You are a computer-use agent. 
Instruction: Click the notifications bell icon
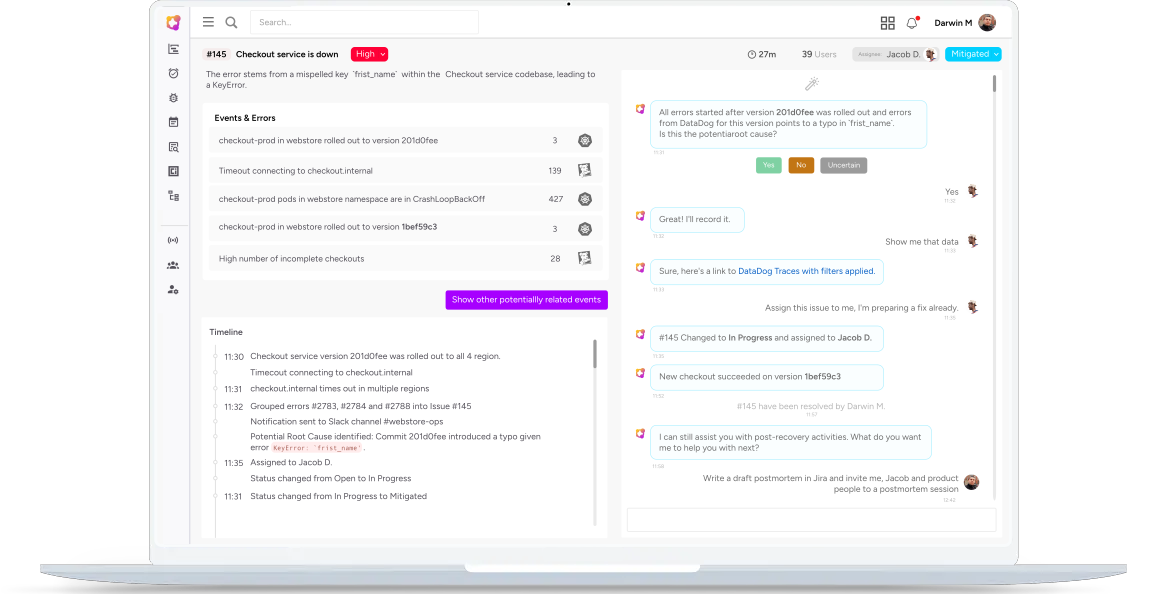(912, 23)
